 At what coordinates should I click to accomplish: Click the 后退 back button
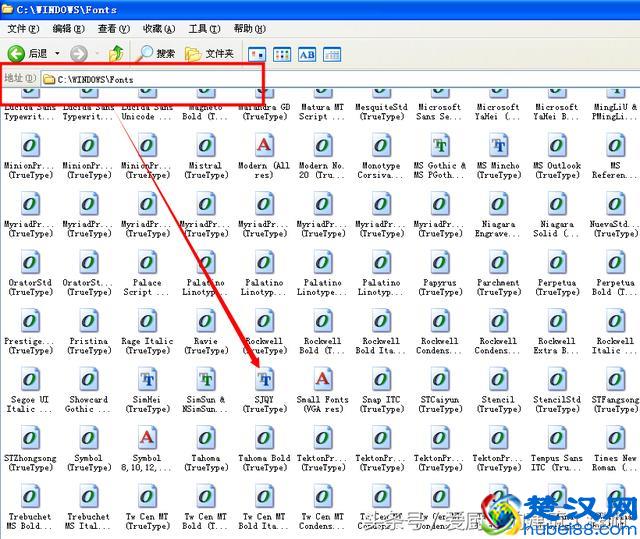pyautogui.click(x=28, y=53)
